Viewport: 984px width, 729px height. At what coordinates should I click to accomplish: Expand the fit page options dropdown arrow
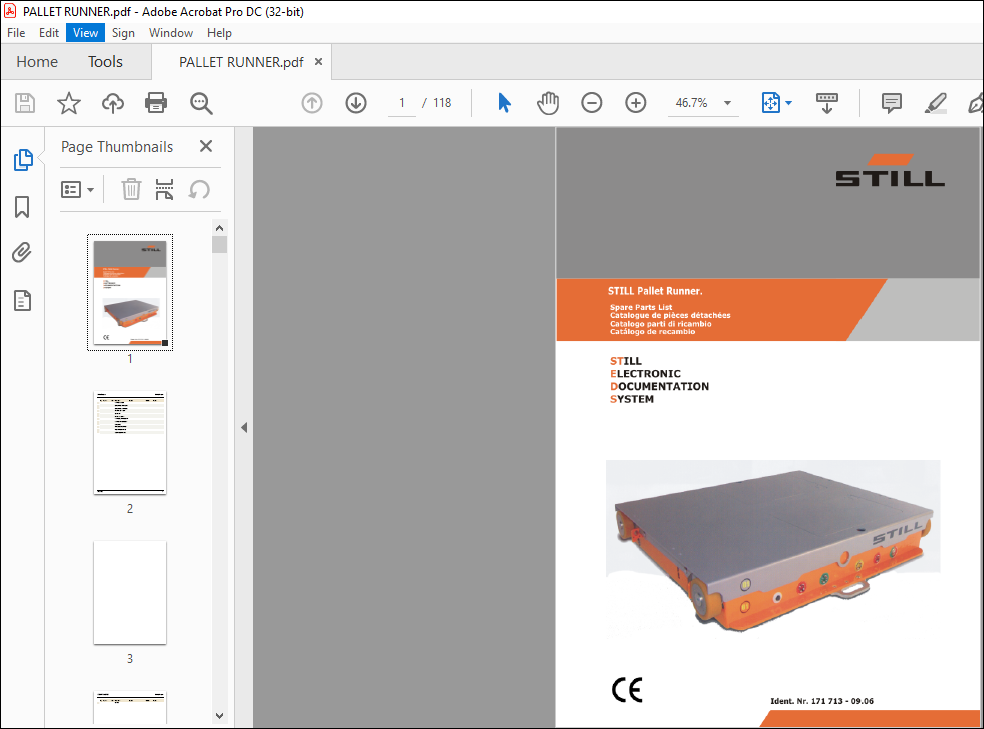pos(788,103)
